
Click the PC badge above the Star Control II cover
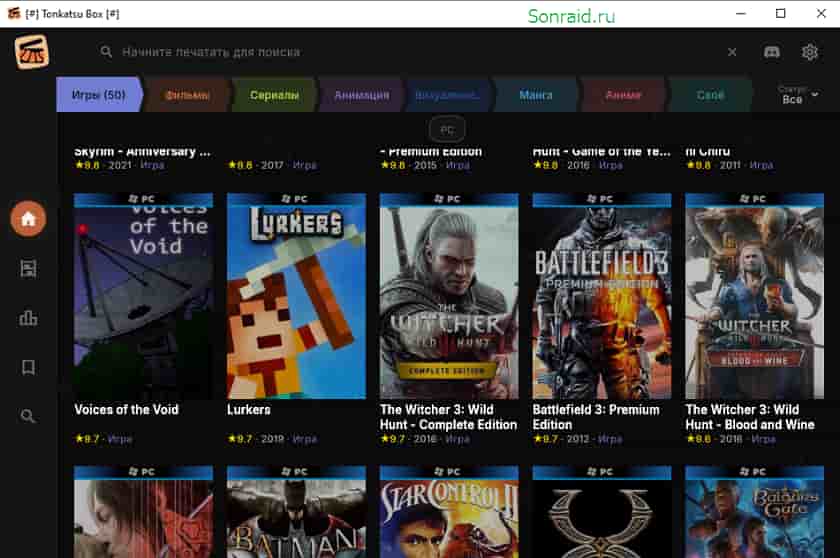(x=449, y=472)
